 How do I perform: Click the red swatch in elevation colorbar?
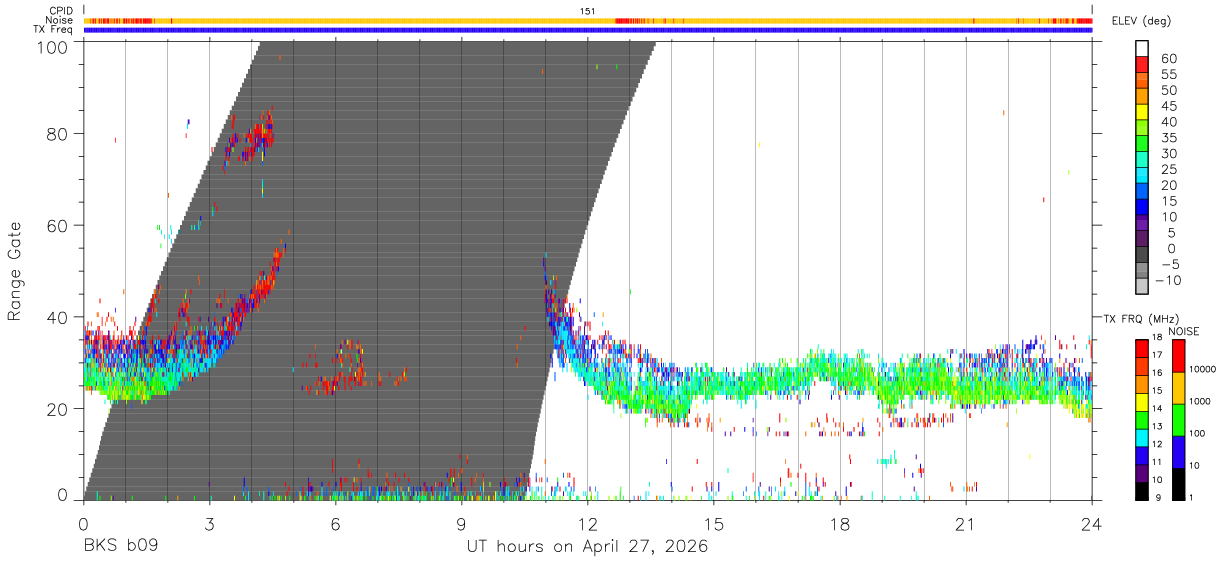click(x=1143, y=64)
